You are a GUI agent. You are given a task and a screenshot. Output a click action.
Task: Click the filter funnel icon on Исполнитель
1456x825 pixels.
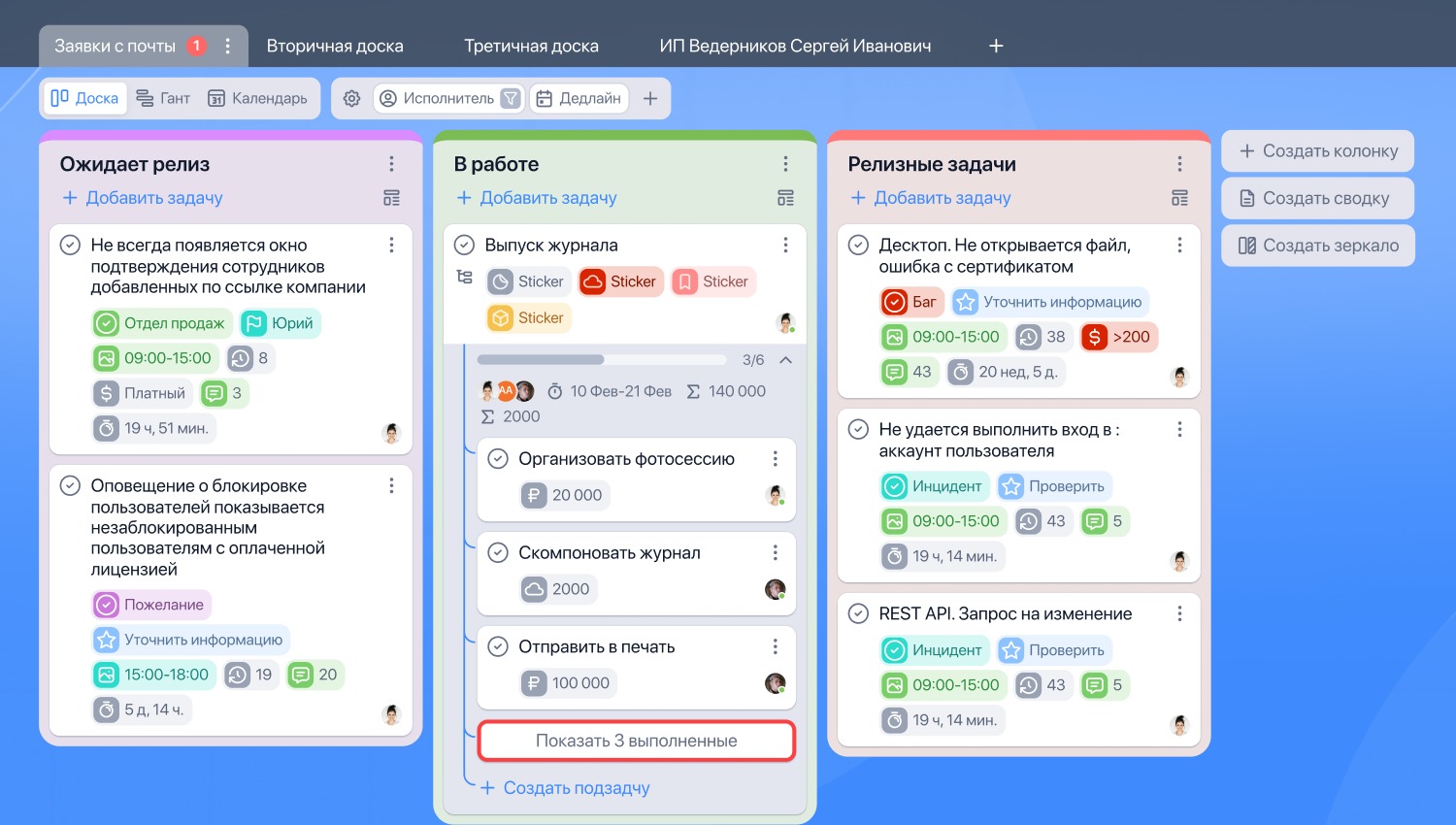510,98
